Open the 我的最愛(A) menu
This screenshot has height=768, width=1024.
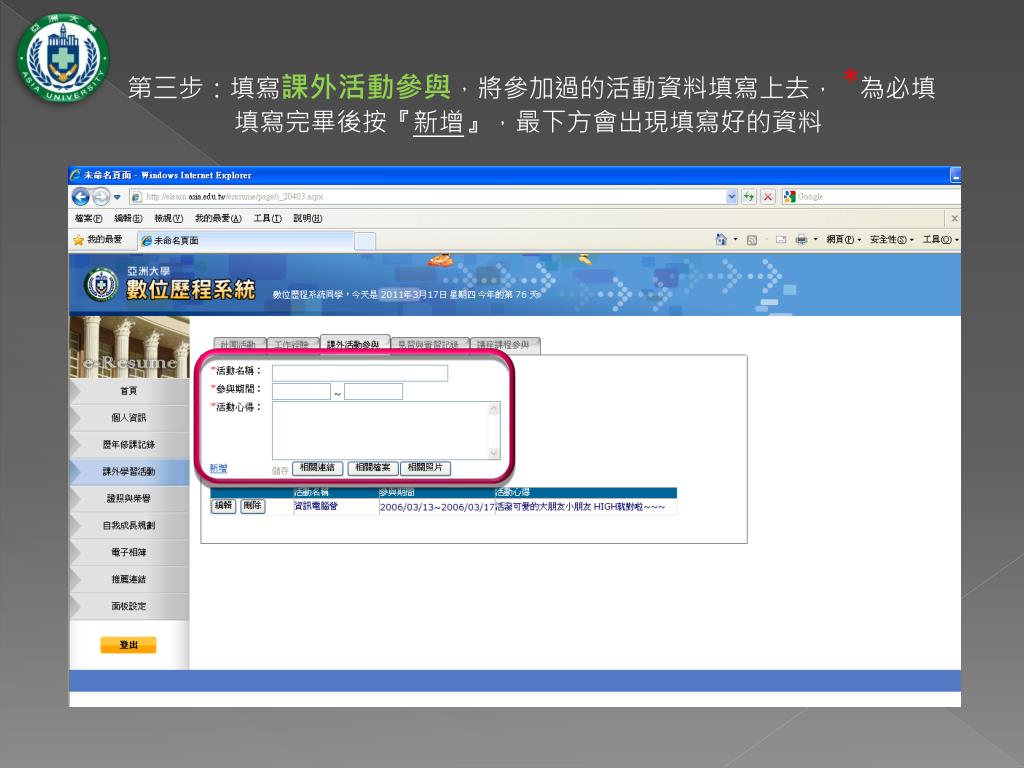[x=218, y=218]
